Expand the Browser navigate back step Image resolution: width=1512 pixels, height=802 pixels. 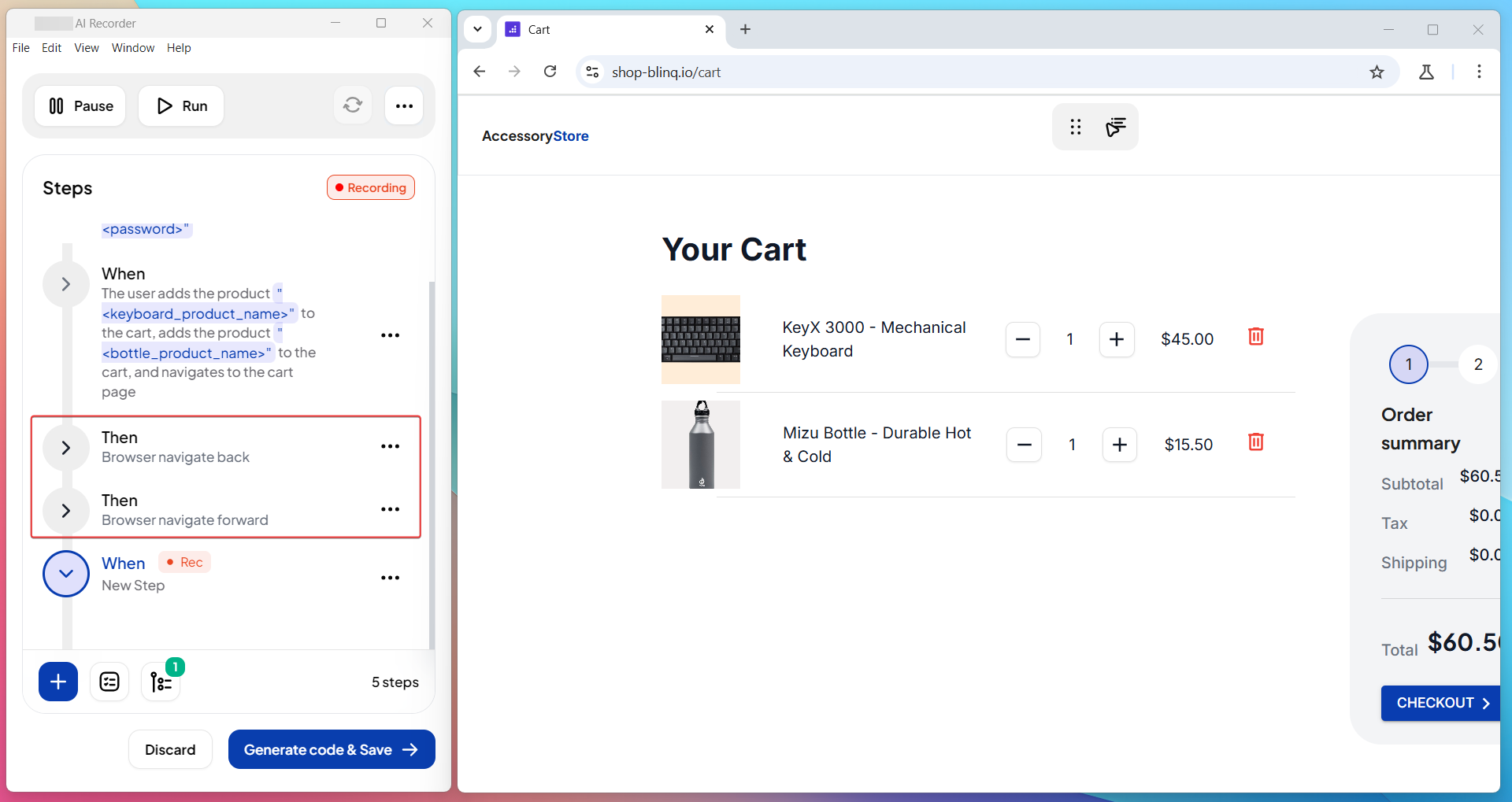pos(66,448)
